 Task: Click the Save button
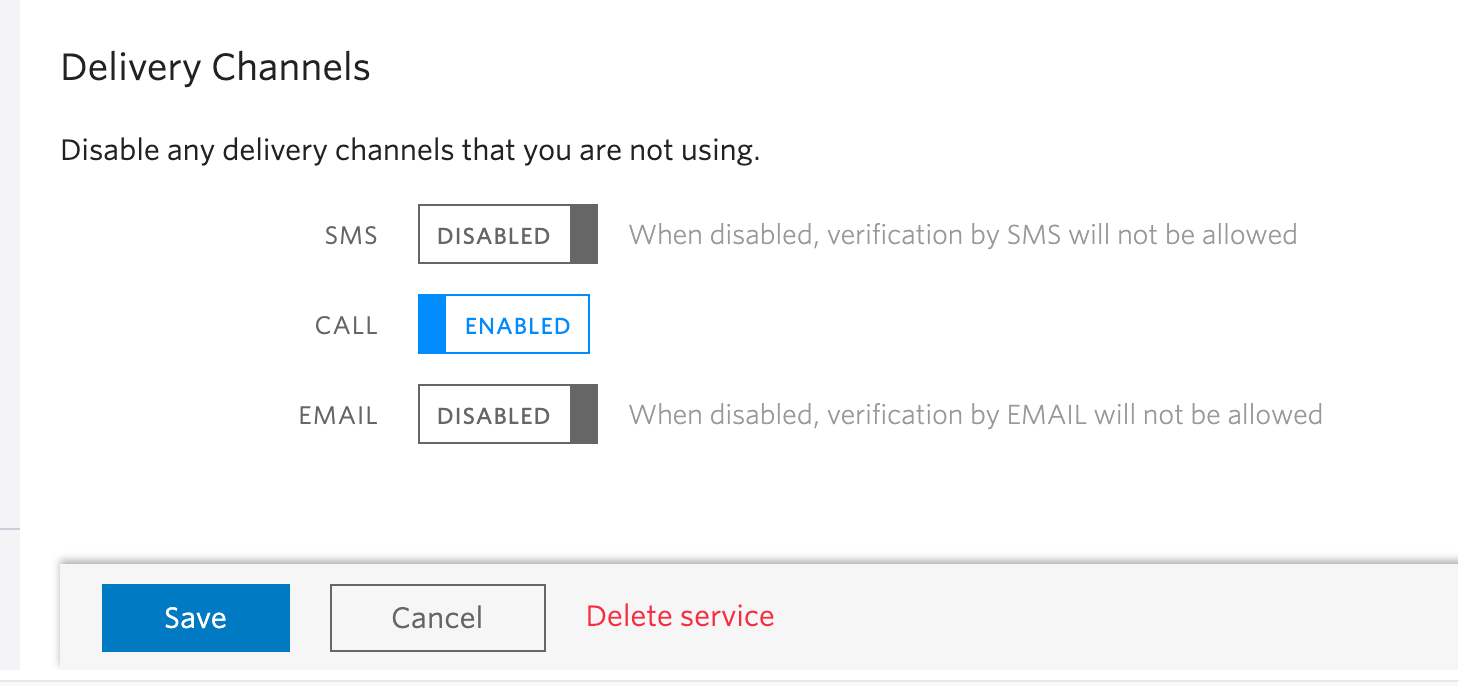pyautogui.click(x=195, y=617)
